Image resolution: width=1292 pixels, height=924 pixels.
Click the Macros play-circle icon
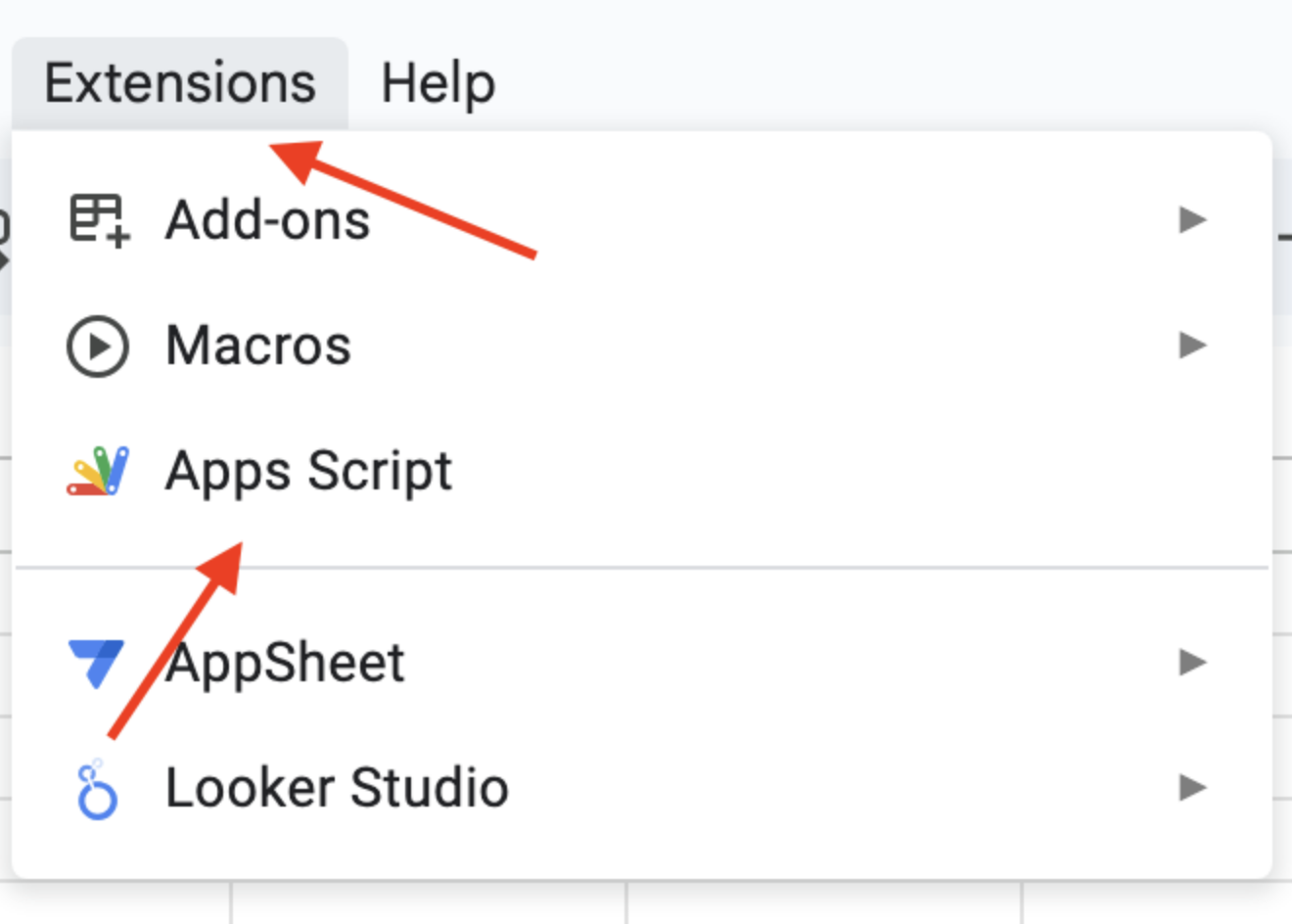98,346
